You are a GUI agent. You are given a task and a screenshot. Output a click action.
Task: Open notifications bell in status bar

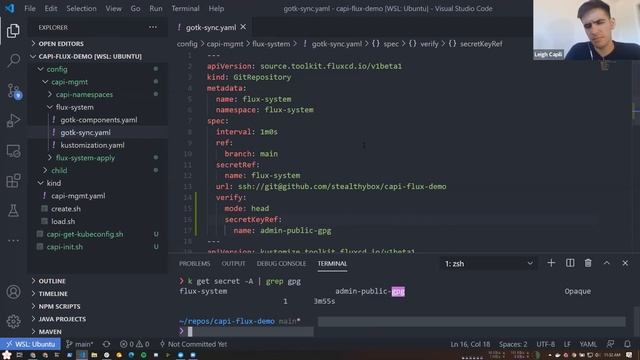pos(627,344)
